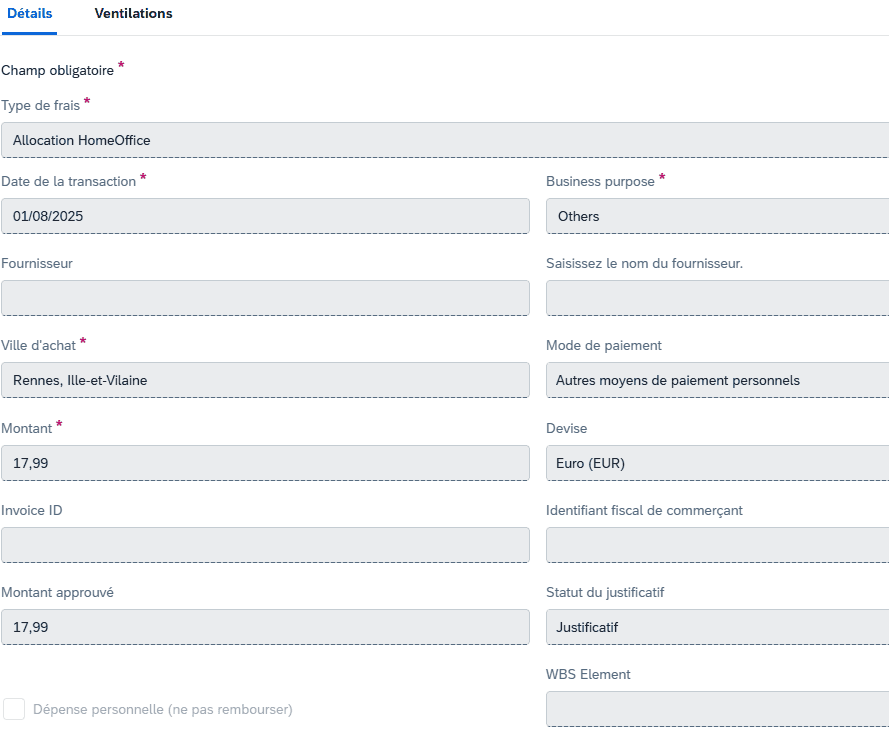Click the Montant approuvé field

tap(265, 627)
